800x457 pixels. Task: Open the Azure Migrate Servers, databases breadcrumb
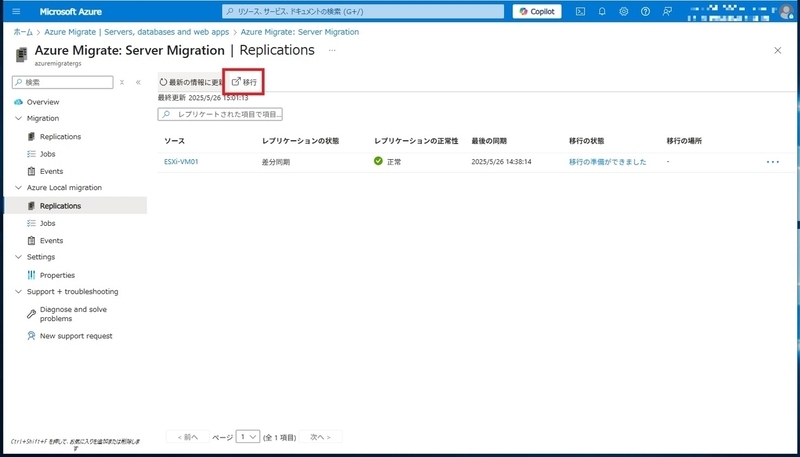(137, 32)
